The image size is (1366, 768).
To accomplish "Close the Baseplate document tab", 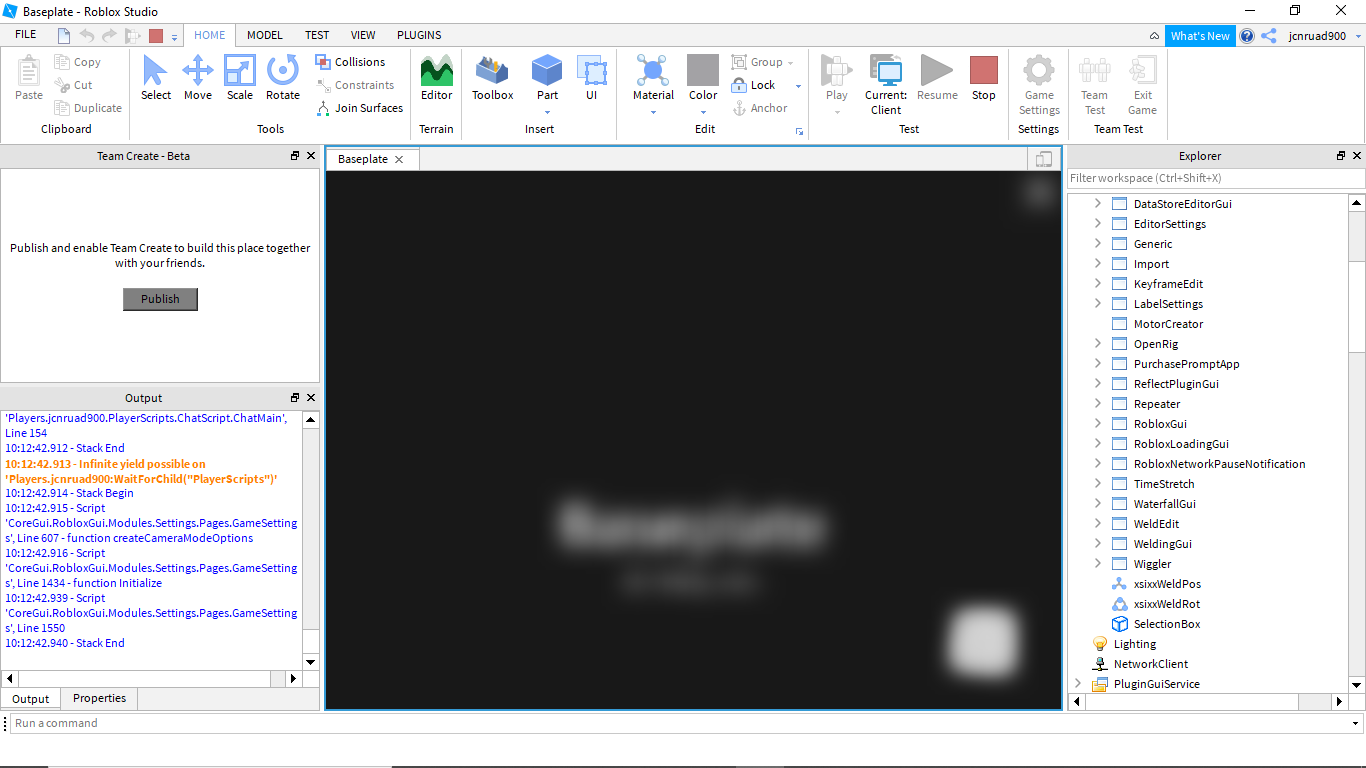I will [399, 159].
